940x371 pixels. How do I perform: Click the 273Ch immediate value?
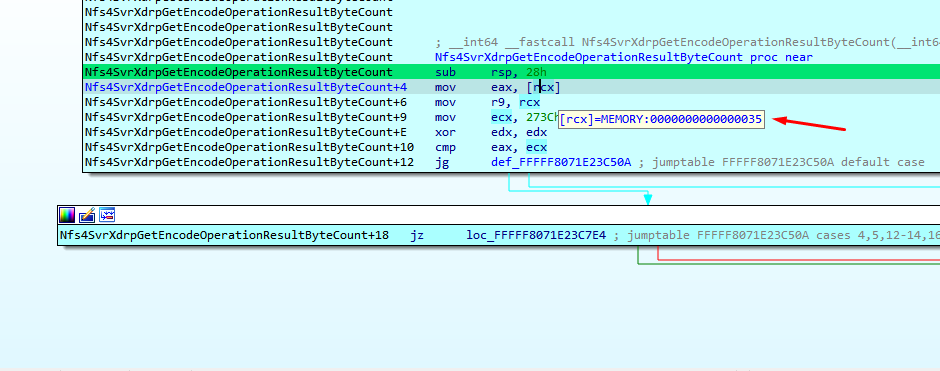tap(541, 117)
